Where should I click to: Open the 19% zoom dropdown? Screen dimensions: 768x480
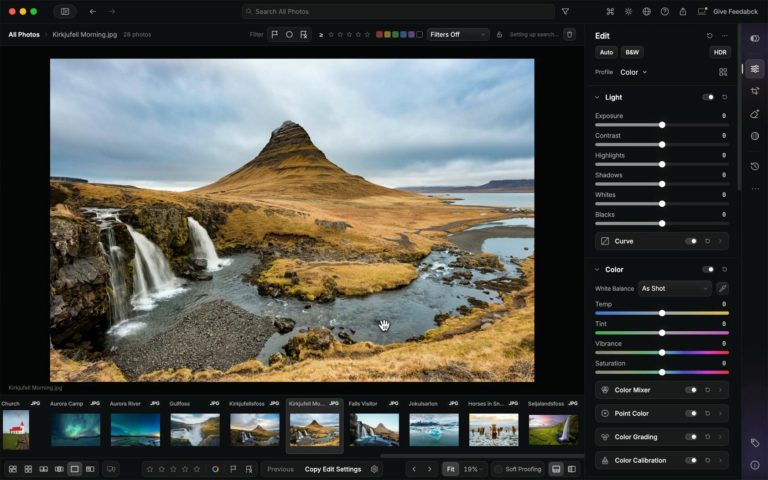pyautogui.click(x=473, y=469)
